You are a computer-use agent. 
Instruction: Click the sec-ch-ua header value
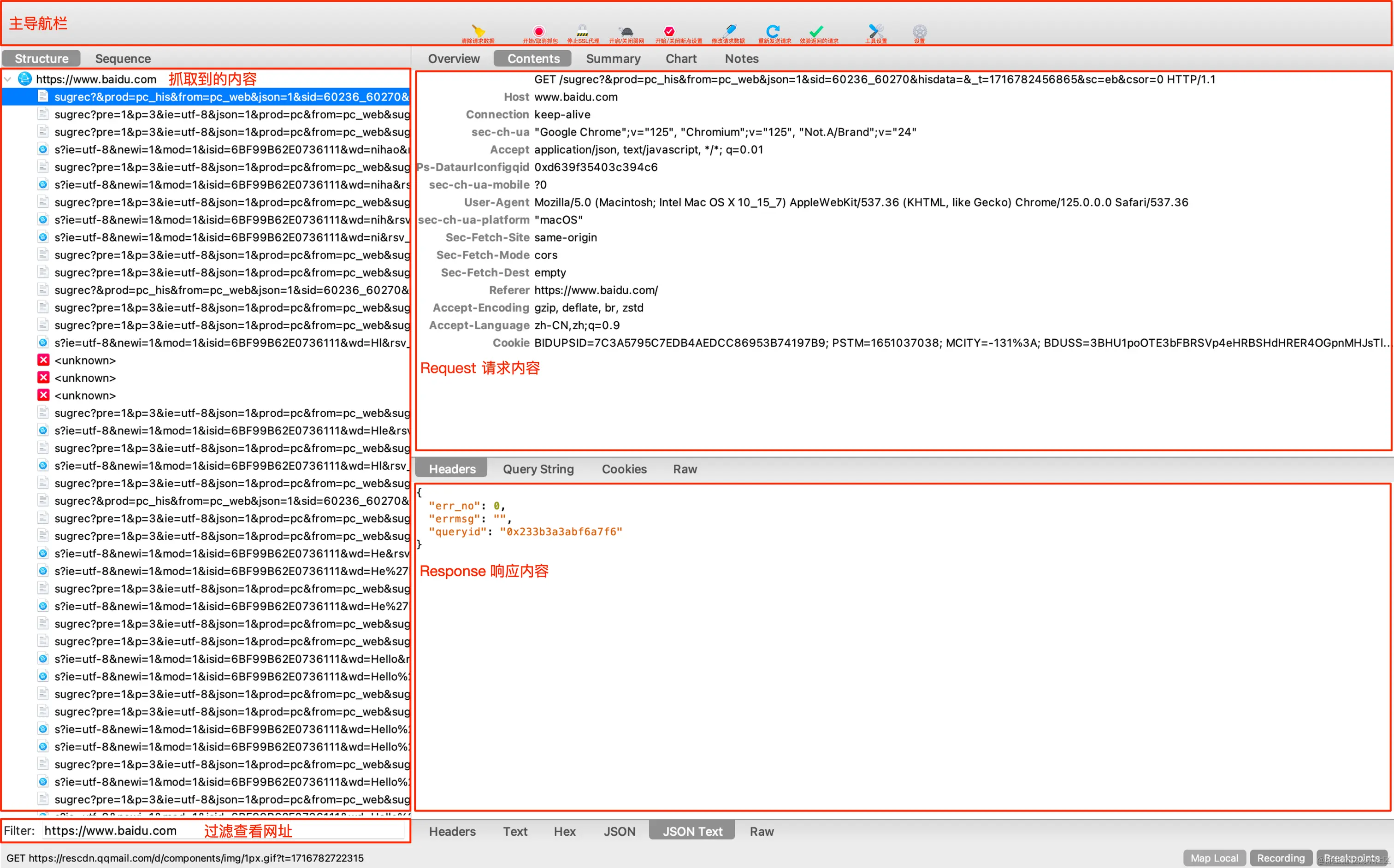[725, 132]
